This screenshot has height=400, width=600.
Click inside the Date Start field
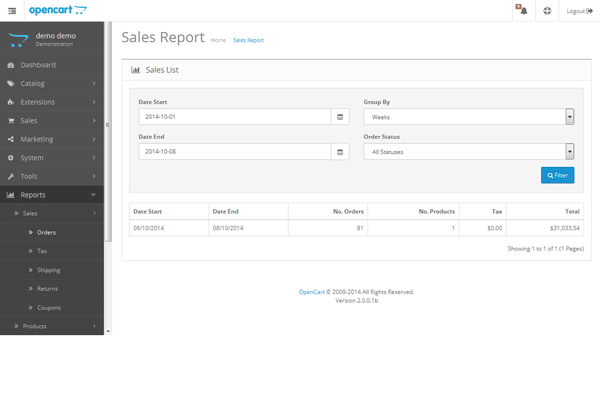(x=235, y=116)
